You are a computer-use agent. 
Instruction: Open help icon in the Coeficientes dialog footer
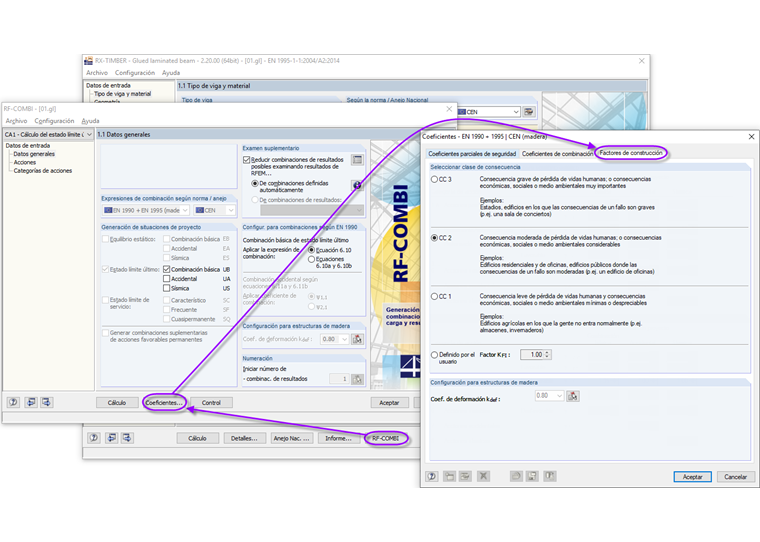[432, 477]
